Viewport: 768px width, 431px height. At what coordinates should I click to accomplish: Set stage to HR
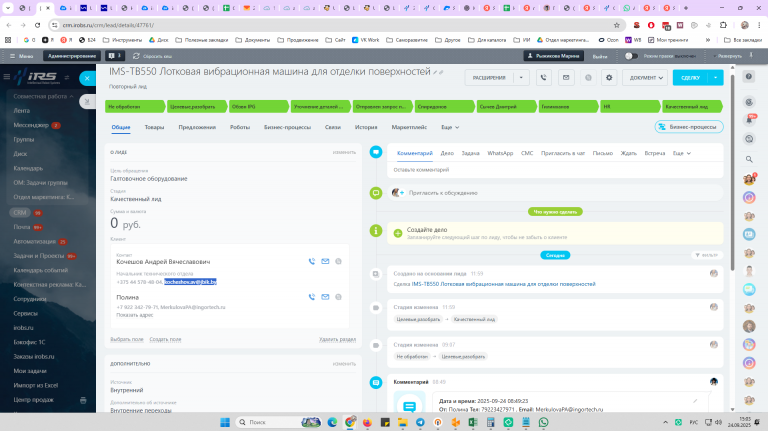[x=630, y=106]
